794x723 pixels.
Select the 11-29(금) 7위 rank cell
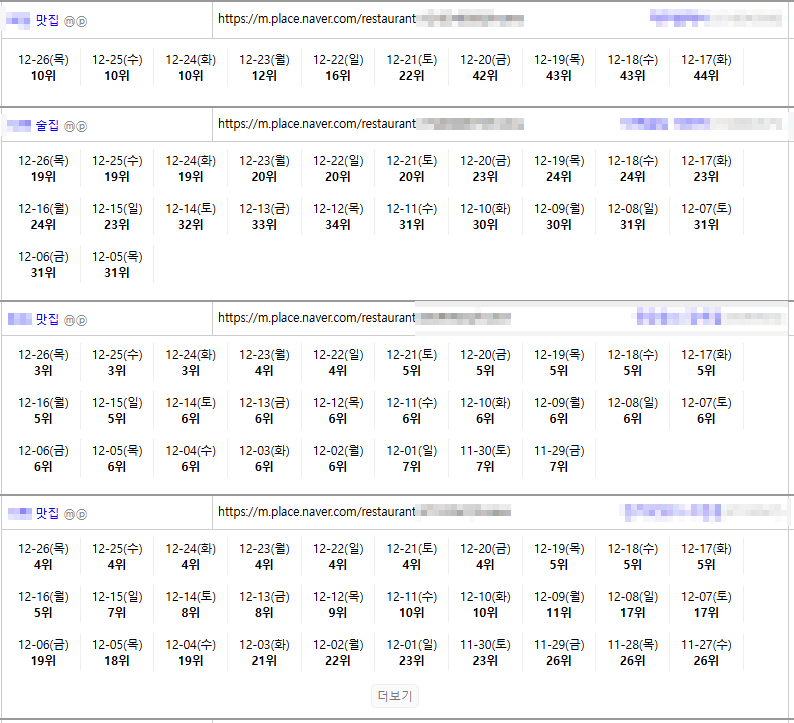point(559,459)
